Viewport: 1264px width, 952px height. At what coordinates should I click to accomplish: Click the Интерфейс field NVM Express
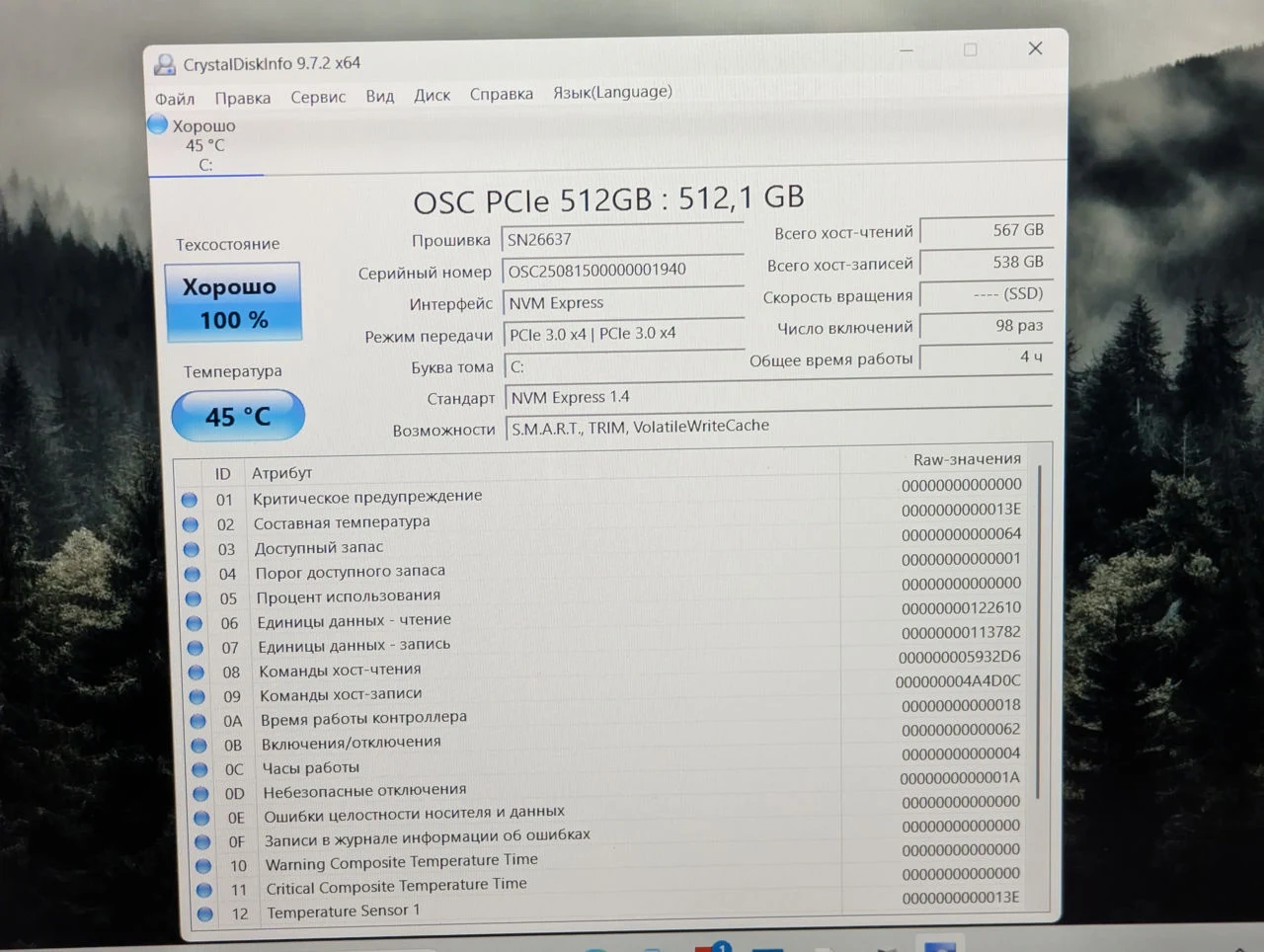click(624, 302)
